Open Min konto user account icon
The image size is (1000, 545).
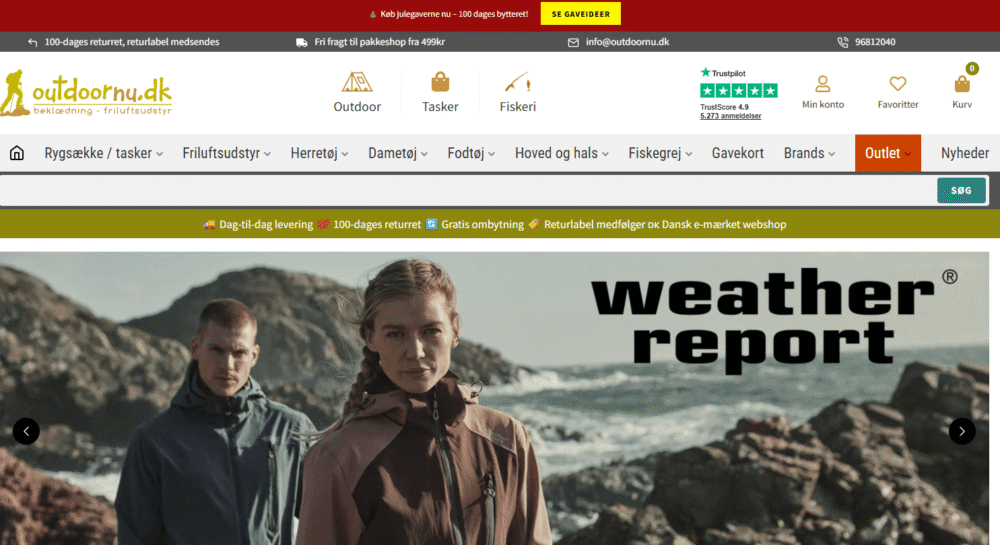click(822, 92)
